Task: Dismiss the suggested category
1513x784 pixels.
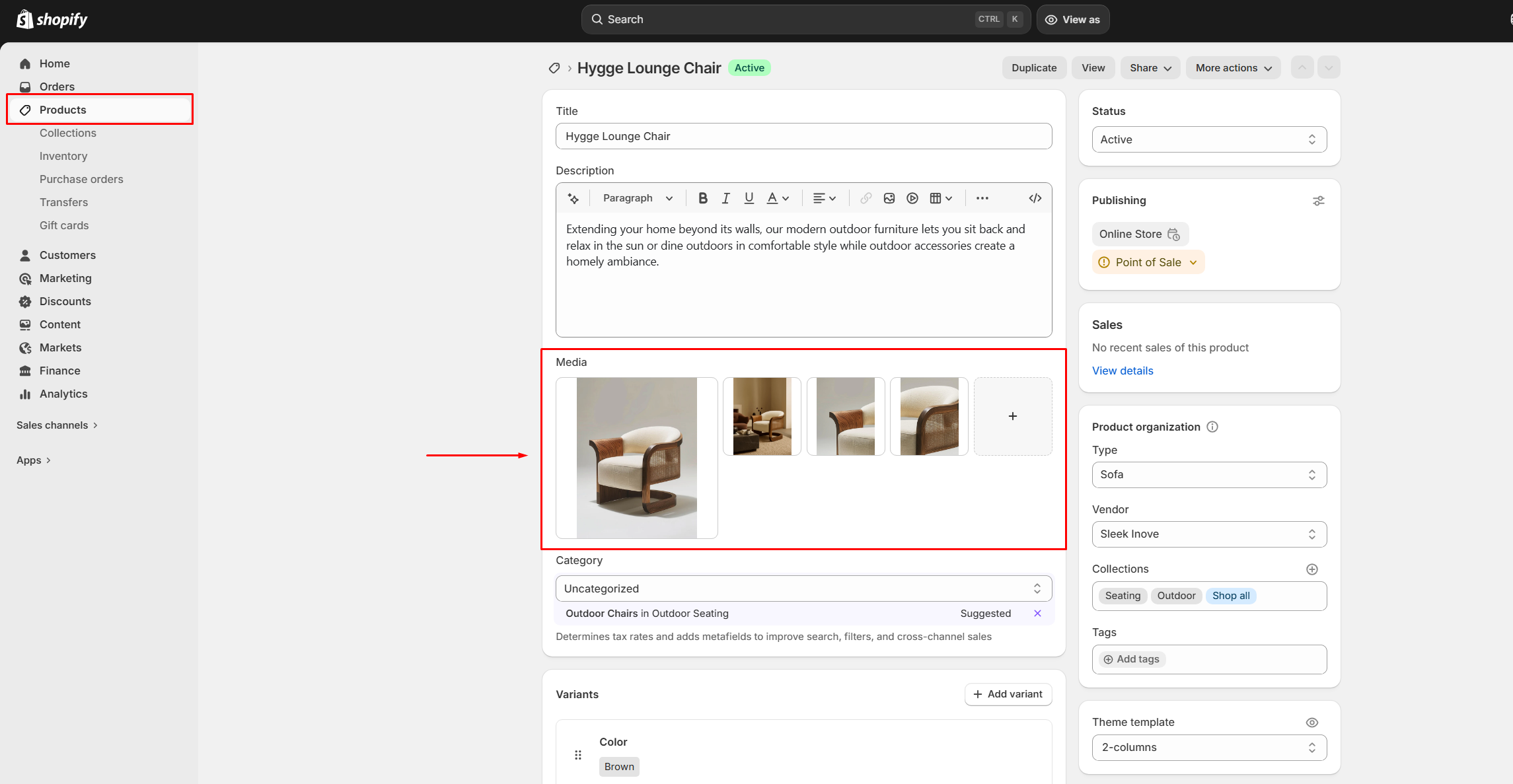Action: 1038,614
